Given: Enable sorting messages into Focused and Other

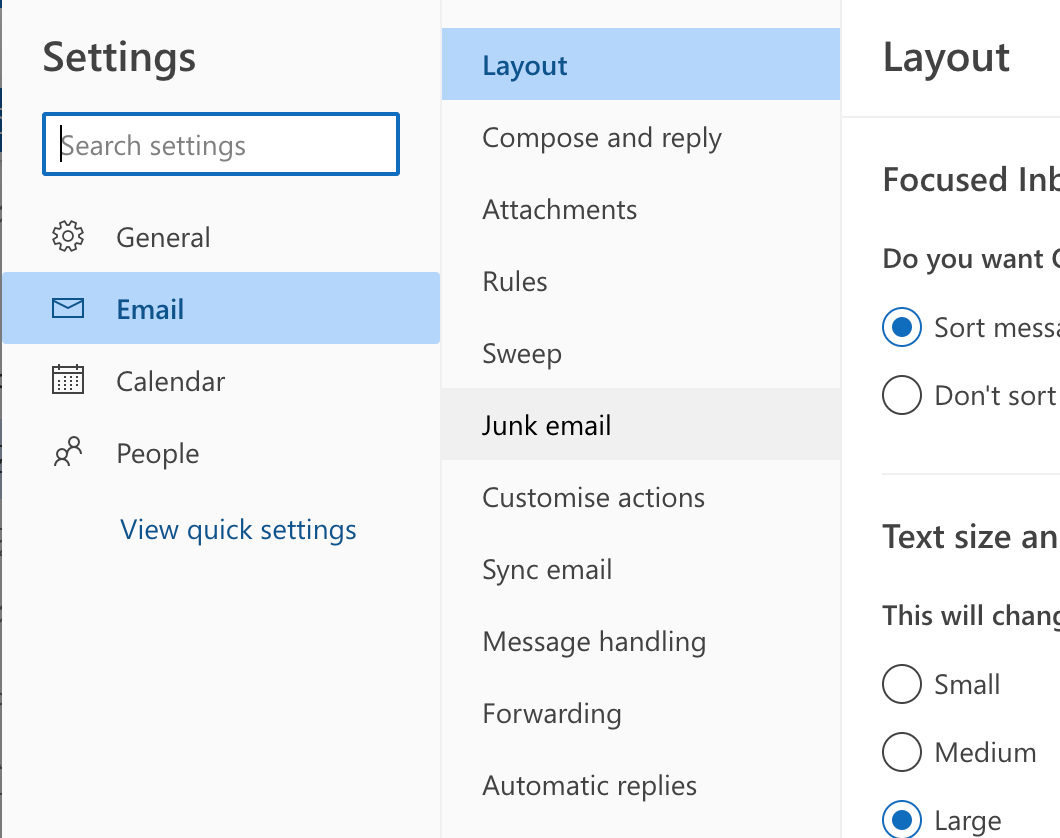Looking at the screenshot, I should point(902,327).
